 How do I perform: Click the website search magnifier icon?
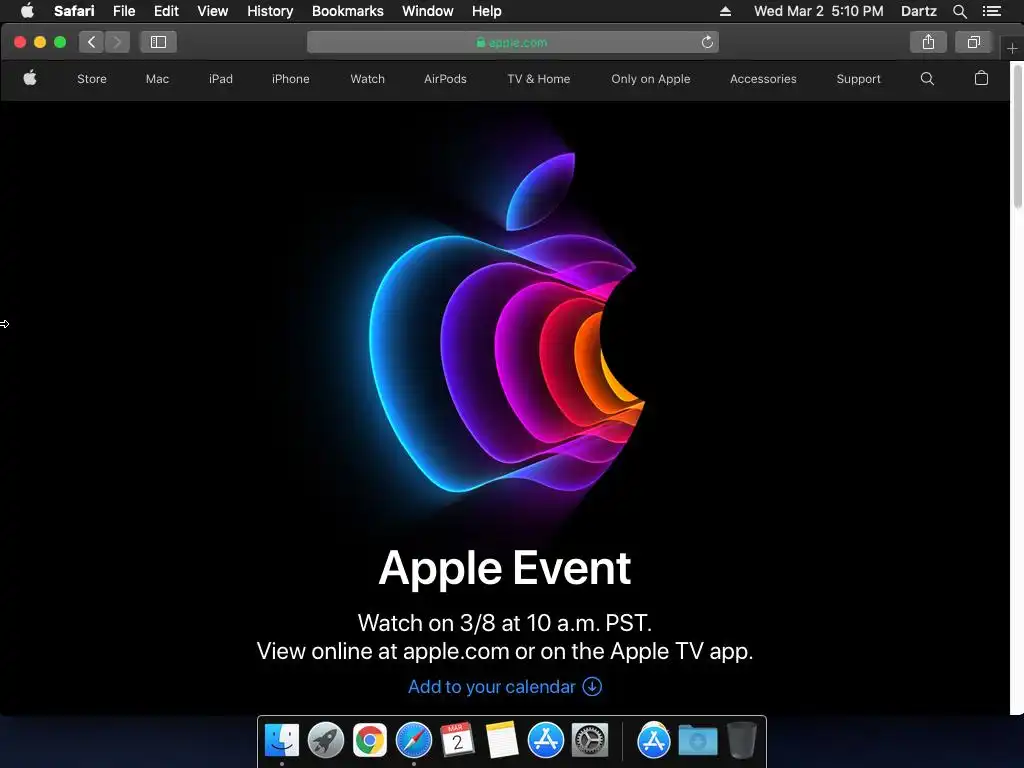(927, 79)
